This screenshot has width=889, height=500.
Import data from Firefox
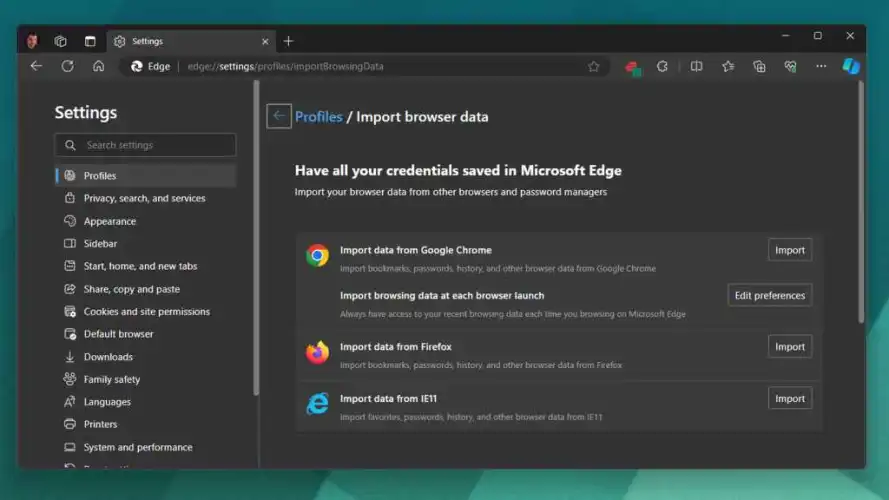point(789,347)
